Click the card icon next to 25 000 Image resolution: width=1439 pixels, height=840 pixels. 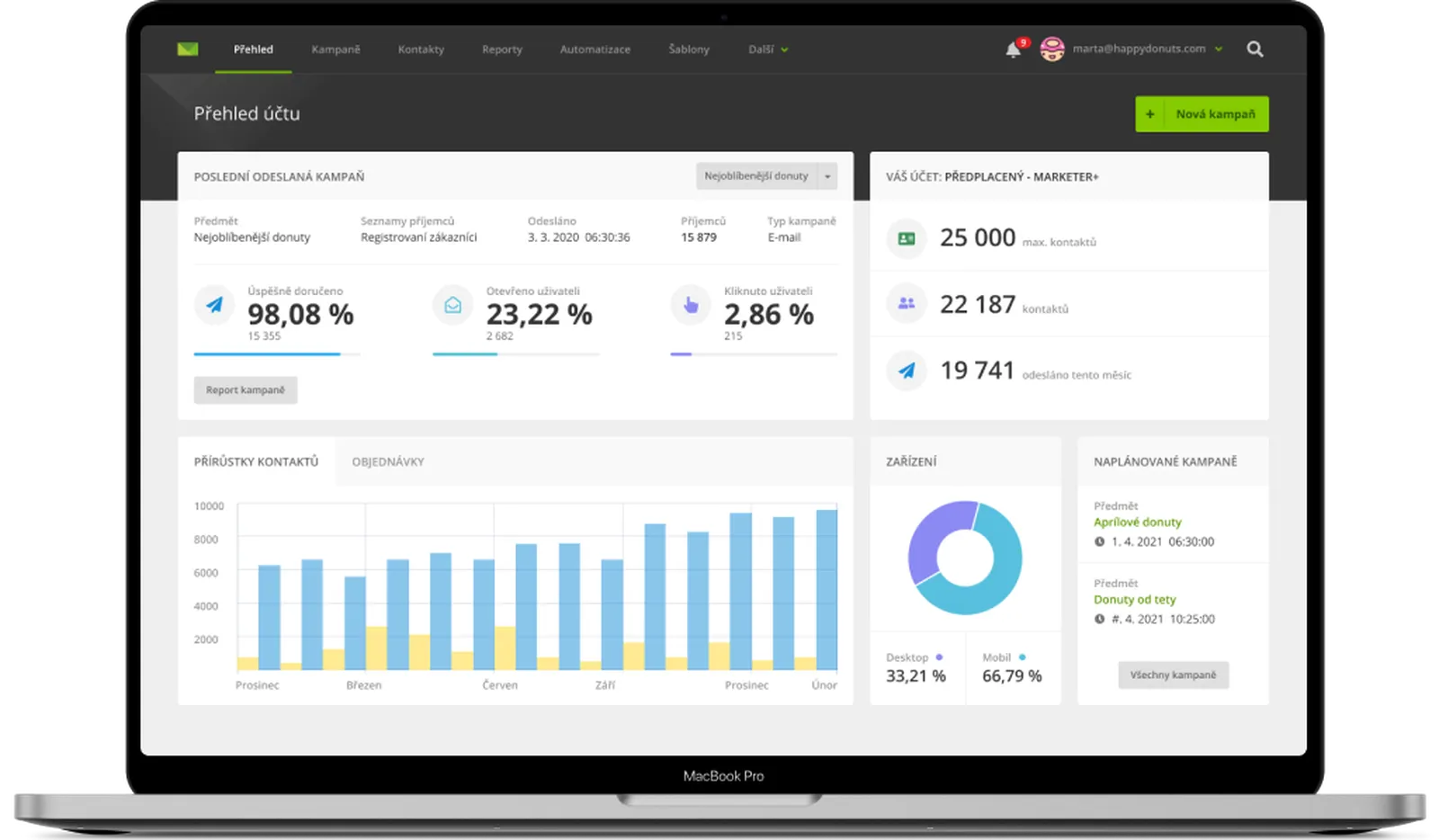coord(907,238)
